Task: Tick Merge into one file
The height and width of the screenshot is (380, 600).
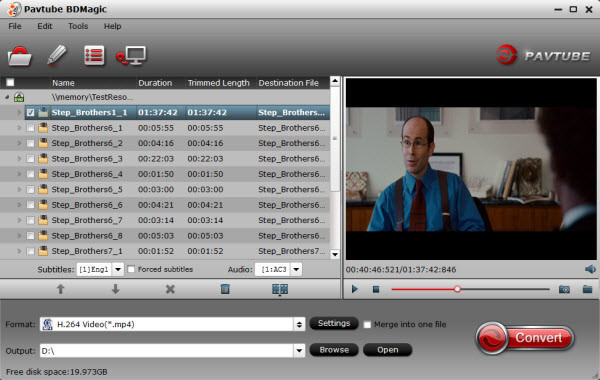Action: click(367, 325)
